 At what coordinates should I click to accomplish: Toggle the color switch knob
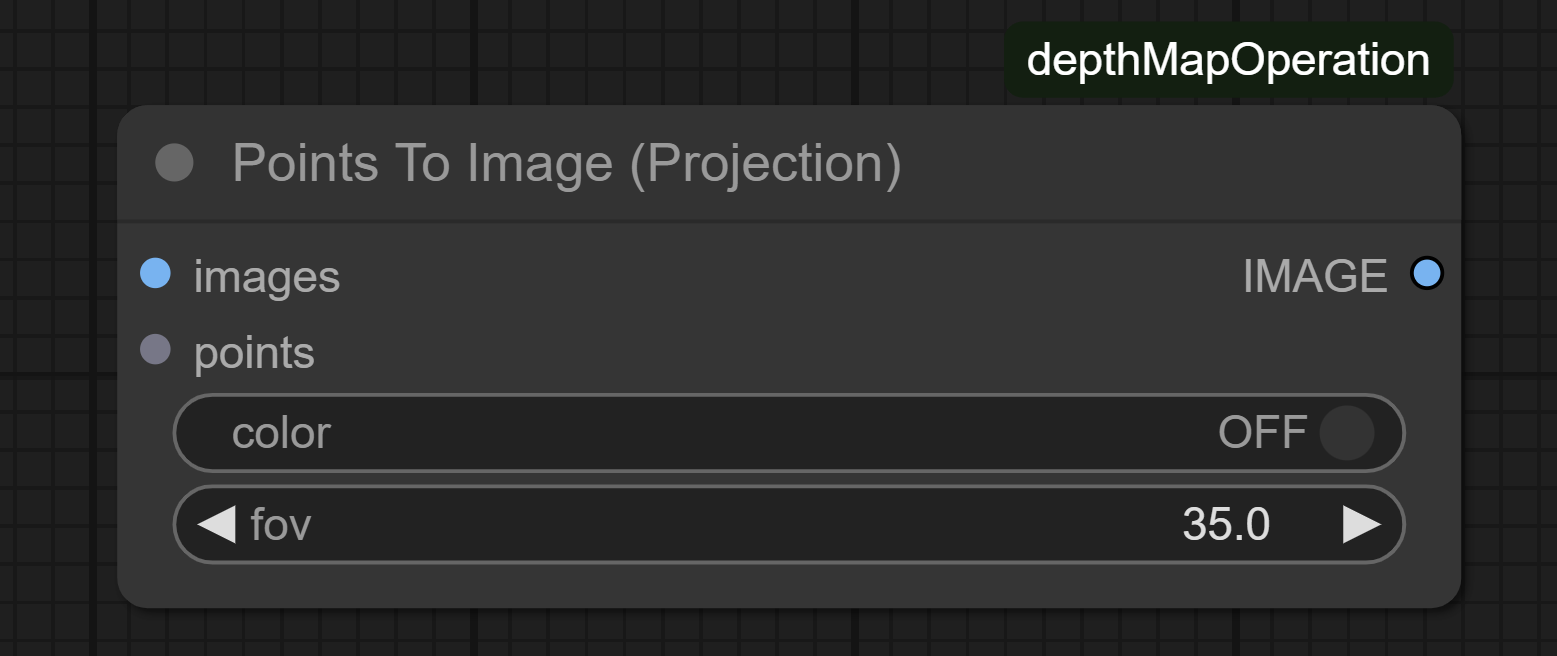coord(1346,433)
